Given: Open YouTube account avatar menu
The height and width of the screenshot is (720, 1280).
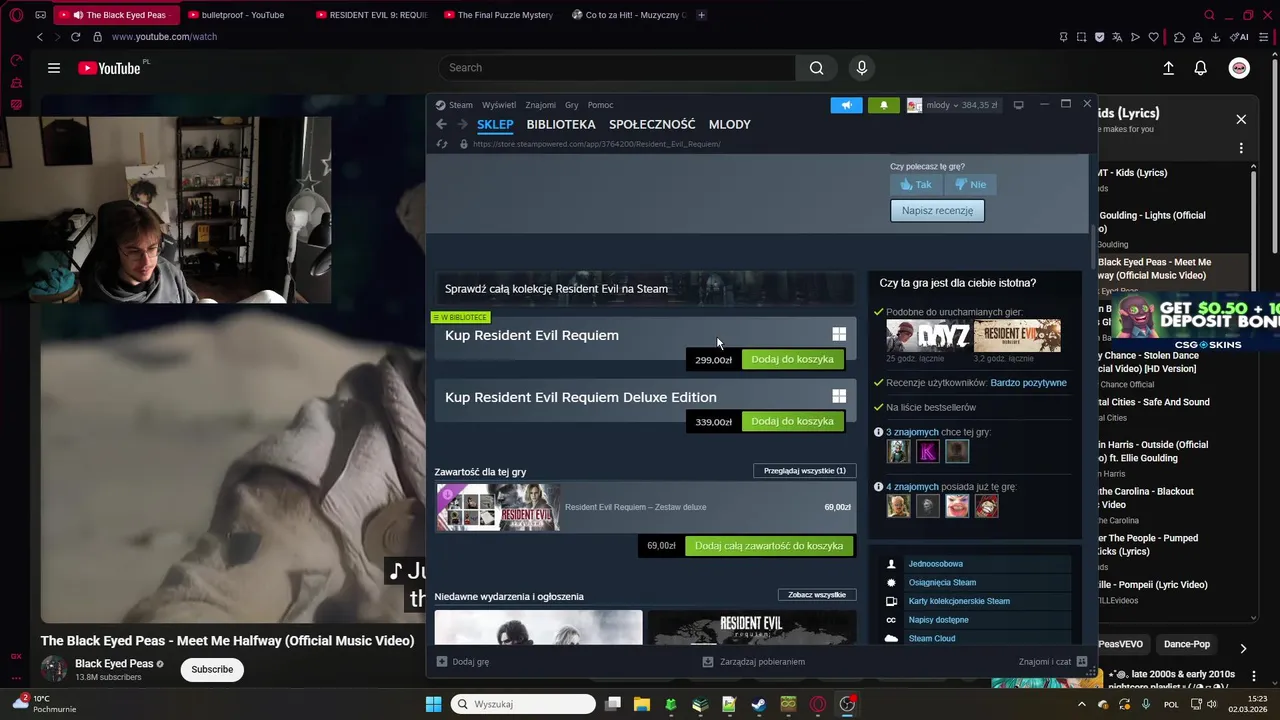Looking at the screenshot, I should tap(1239, 68).
